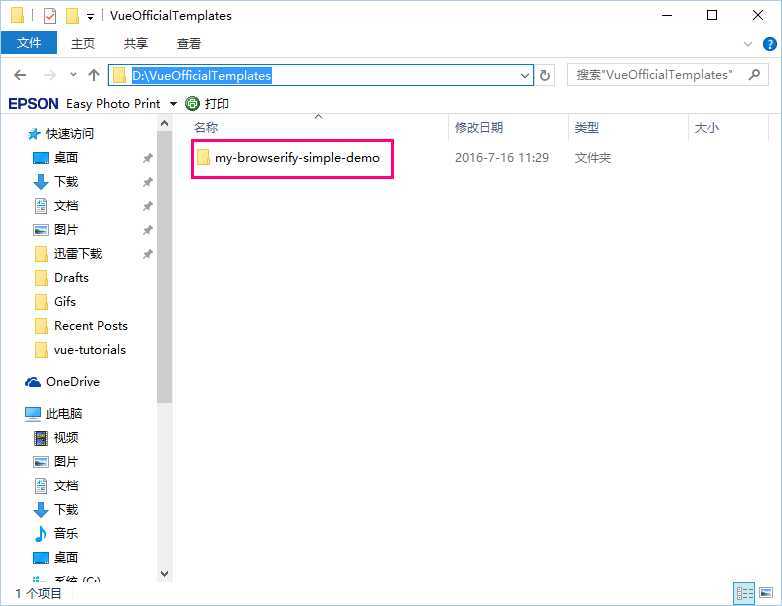This screenshot has height=606, width=782.
Task: Open Drafts folder in sidebar
Action: [62, 277]
